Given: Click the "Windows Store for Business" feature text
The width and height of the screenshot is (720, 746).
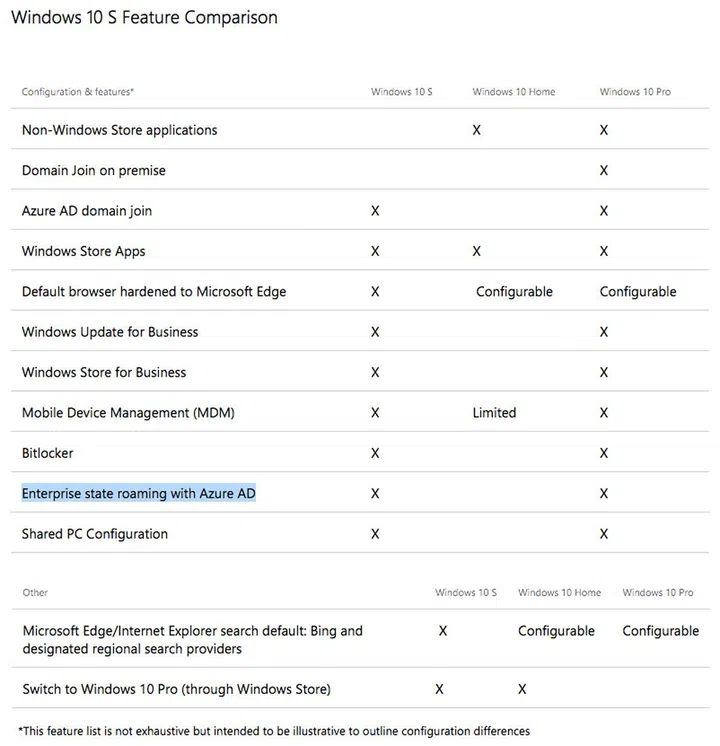Looking at the screenshot, I should coord(104,372).
